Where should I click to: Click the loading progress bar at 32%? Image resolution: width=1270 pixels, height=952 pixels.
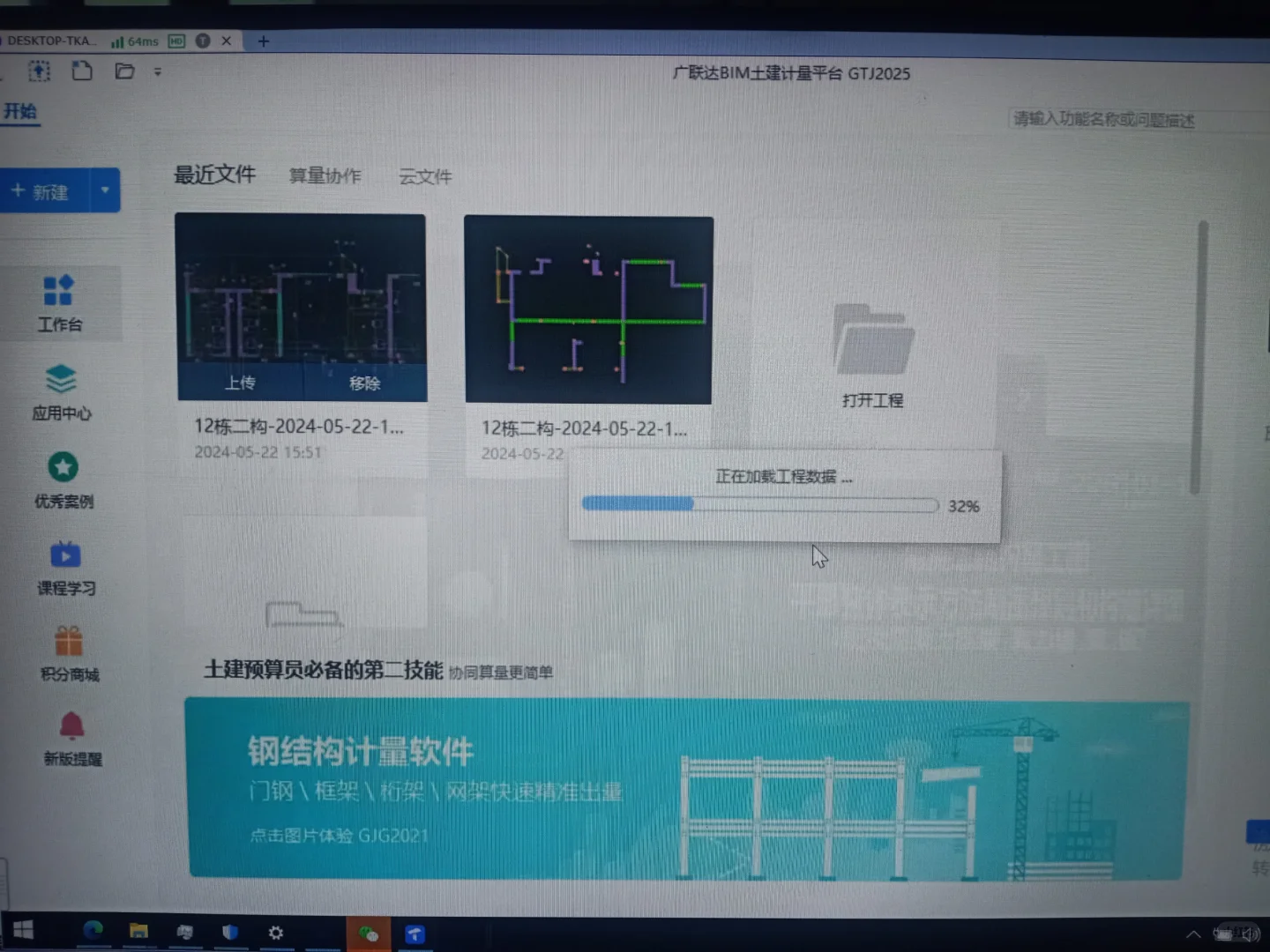[x=758, y=504]
